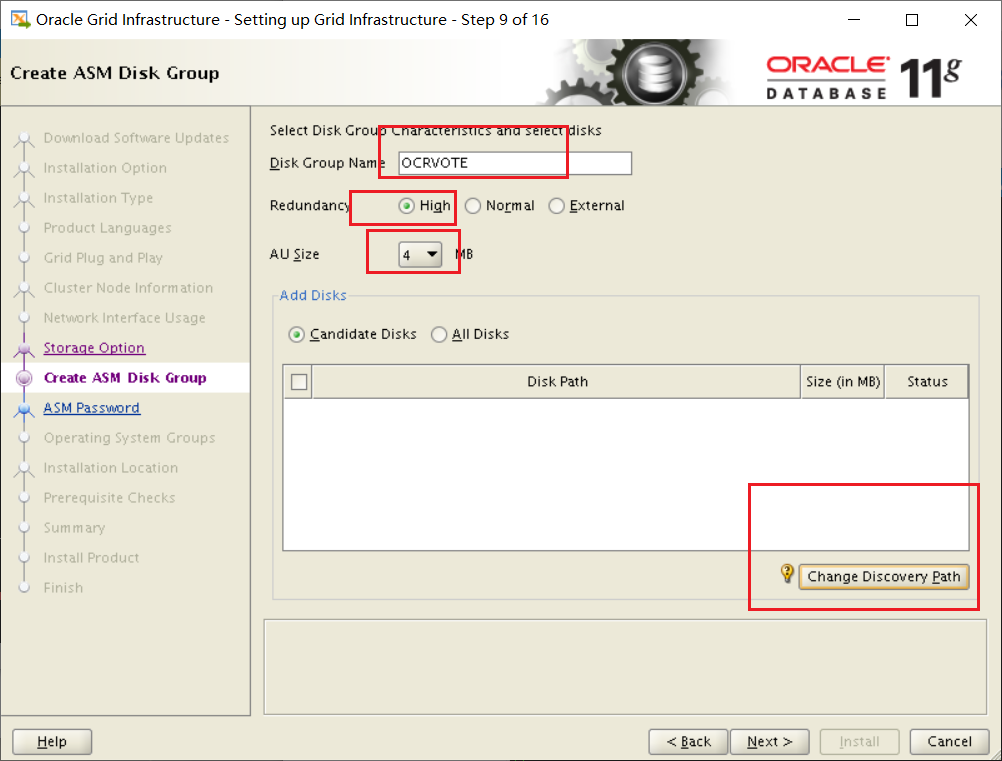Tick the select-all checkbox in disk table header
Viewport: 1002px width, 761px height.
click(x=298, y=381)
